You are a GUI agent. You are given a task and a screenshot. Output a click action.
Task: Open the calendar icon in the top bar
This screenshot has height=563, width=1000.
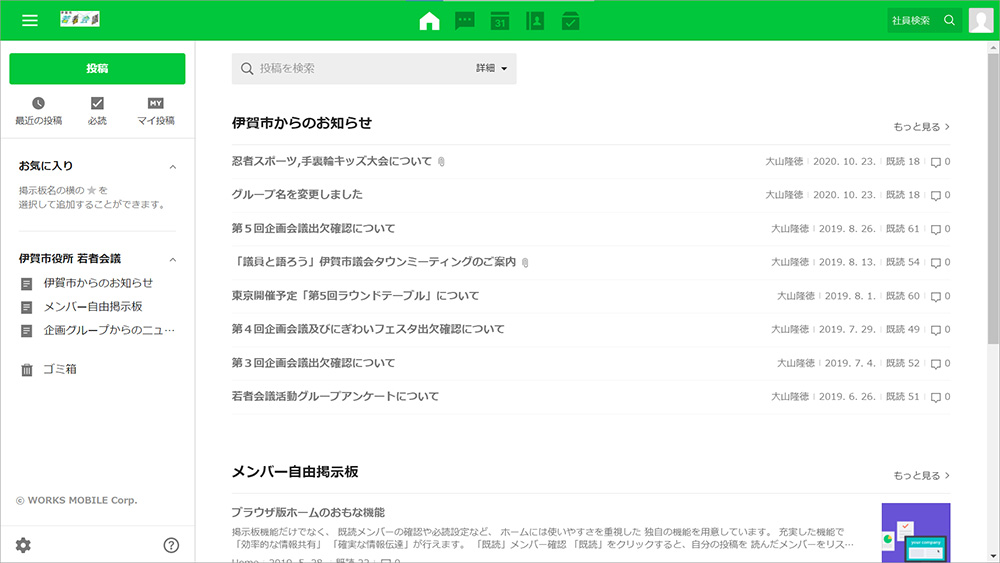point(500,21)
